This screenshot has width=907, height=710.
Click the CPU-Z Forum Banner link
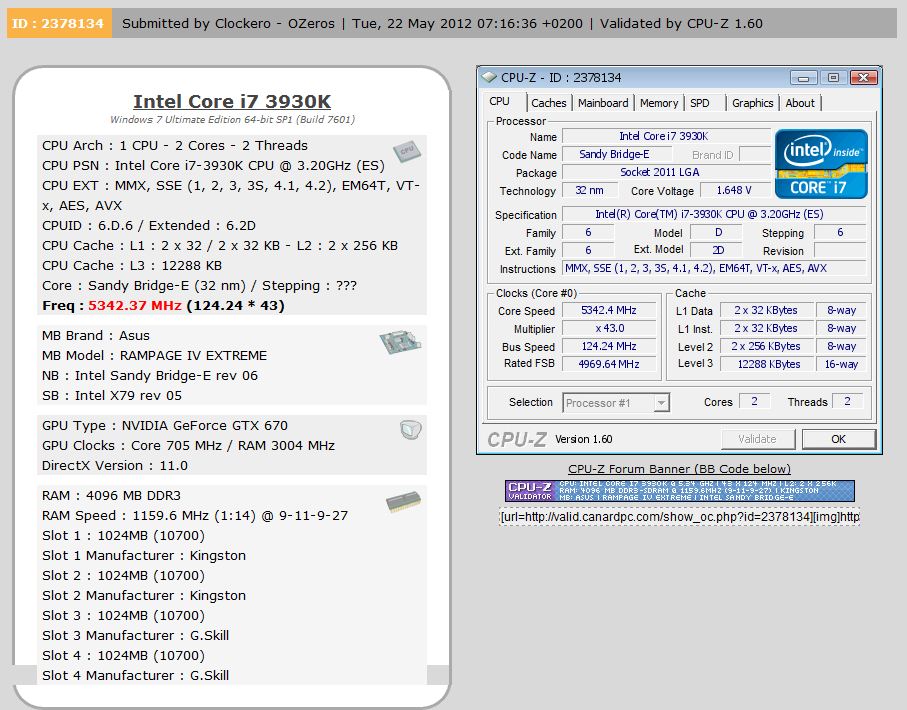(x=679, y=469)
